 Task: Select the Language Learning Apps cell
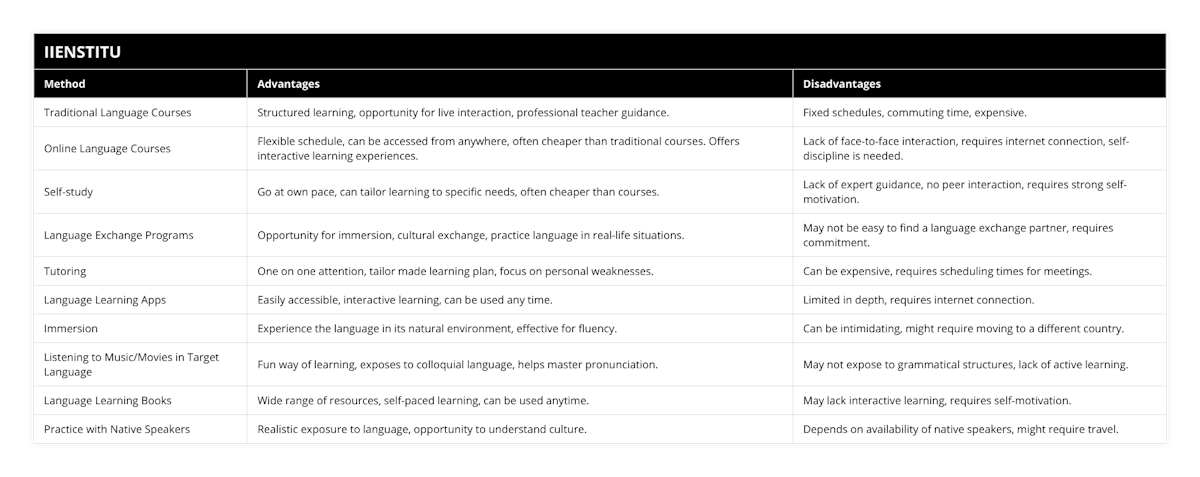pos(105,299)
